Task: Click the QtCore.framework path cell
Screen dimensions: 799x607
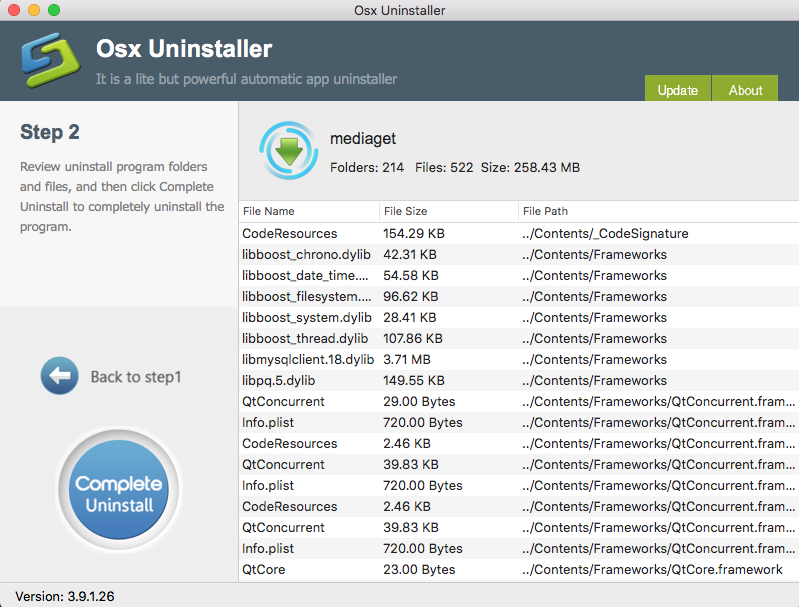Action: pos(652,569)
